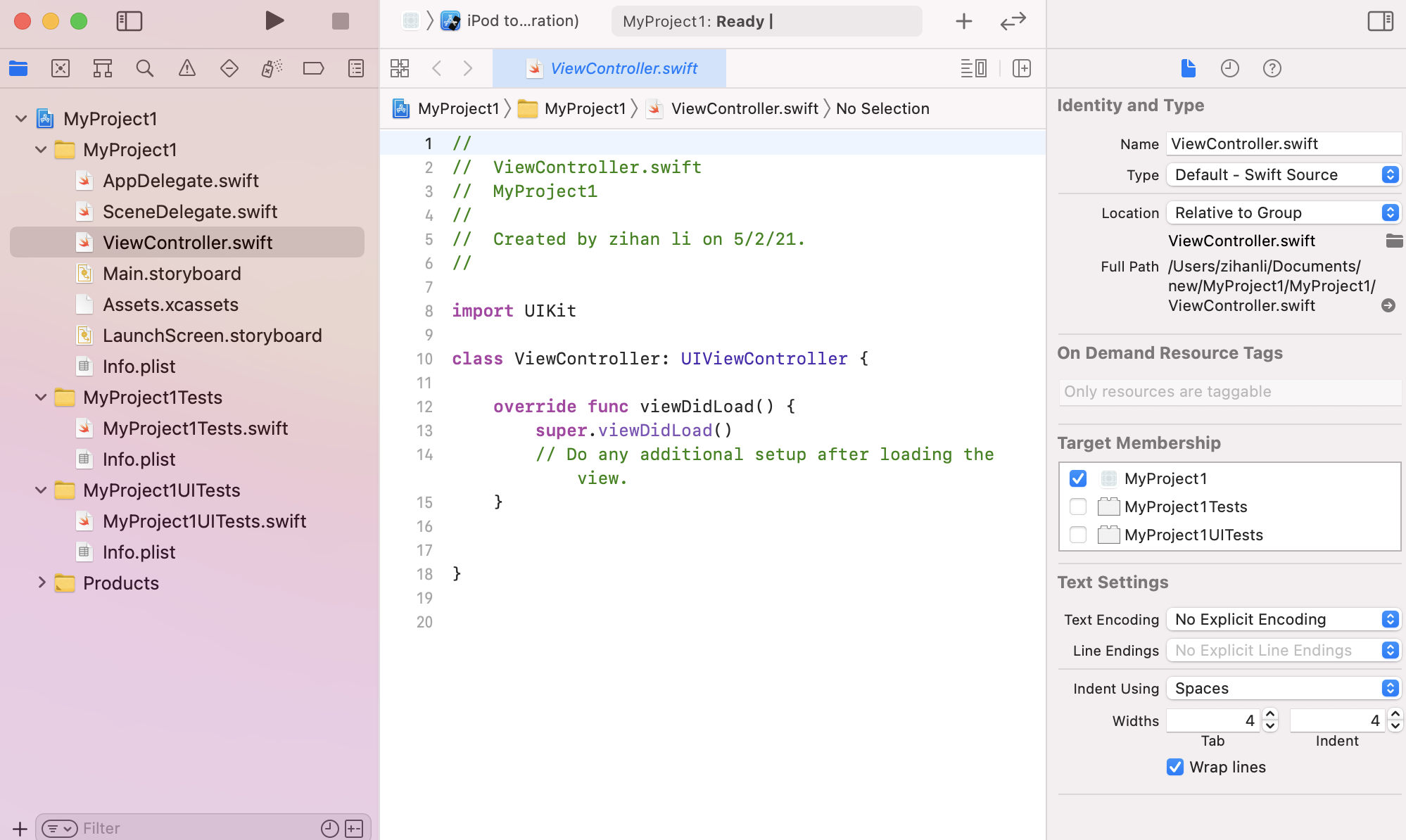Click the Add new file button
Viewport: 1406px width, 840px height.
click(x=18, y=827)
